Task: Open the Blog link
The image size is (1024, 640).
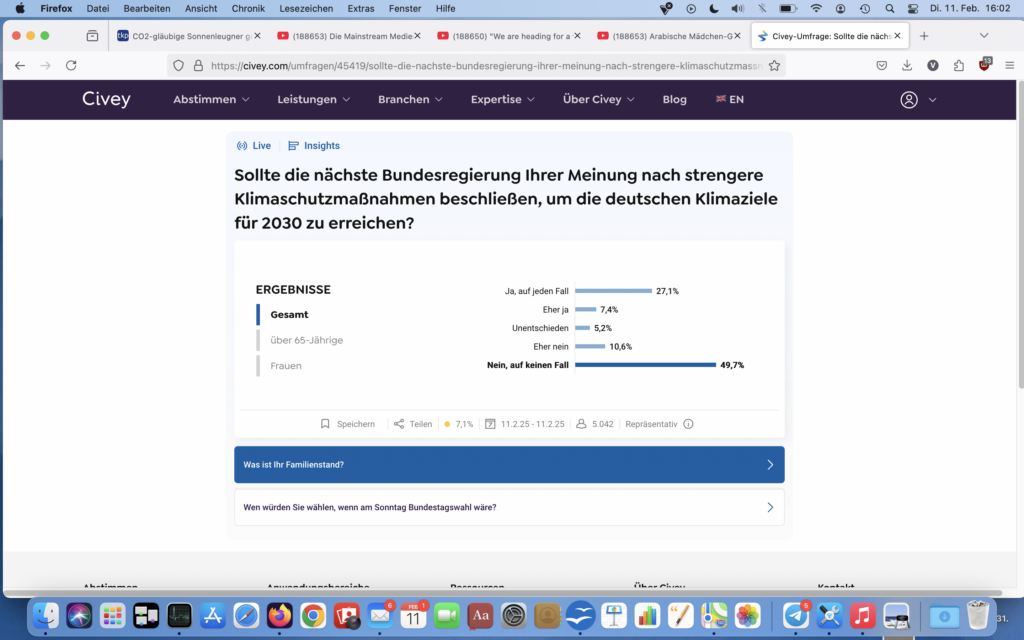Action: pos(674,100)
